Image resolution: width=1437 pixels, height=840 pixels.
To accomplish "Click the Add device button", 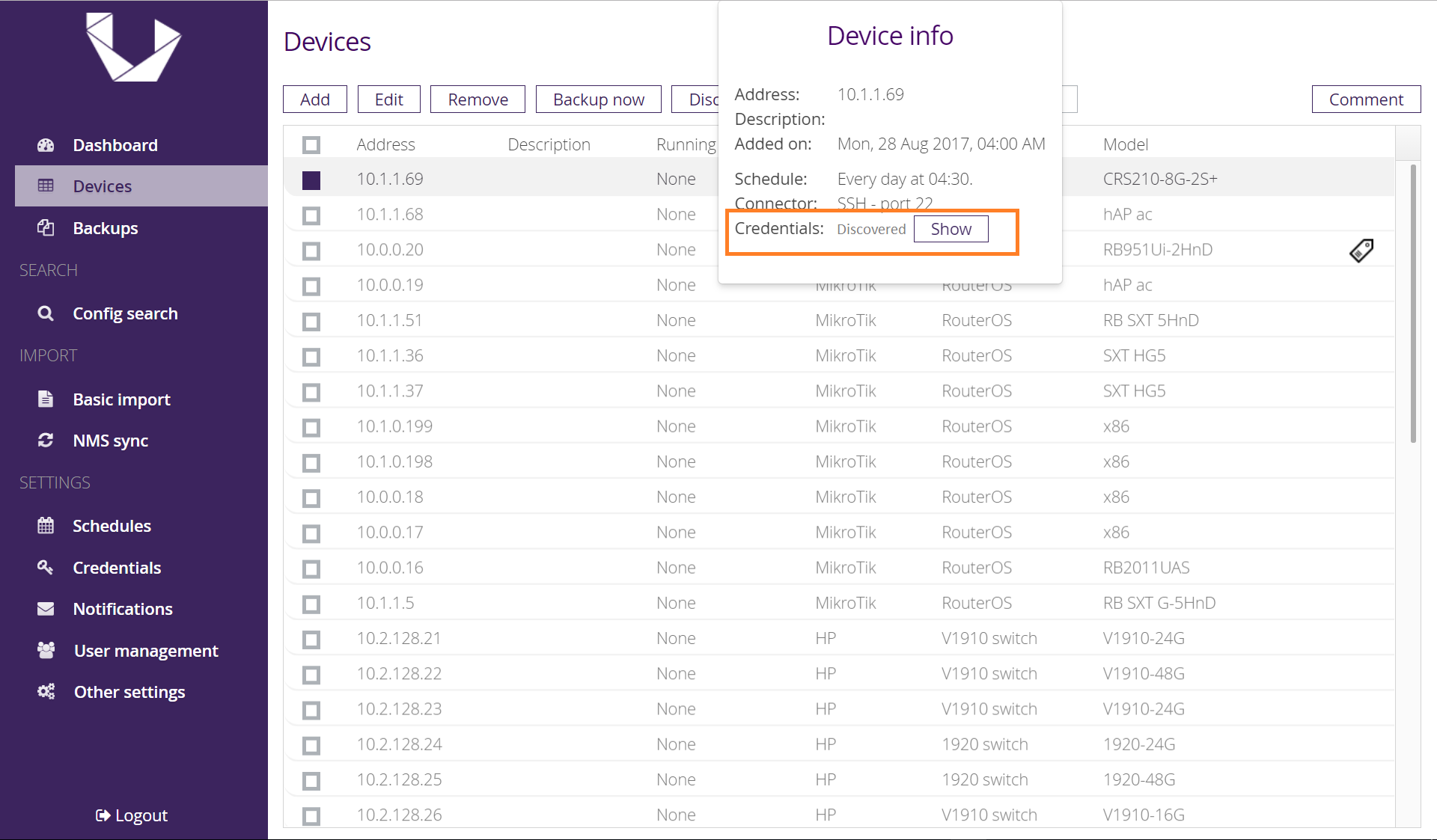I will pos(315,99).
